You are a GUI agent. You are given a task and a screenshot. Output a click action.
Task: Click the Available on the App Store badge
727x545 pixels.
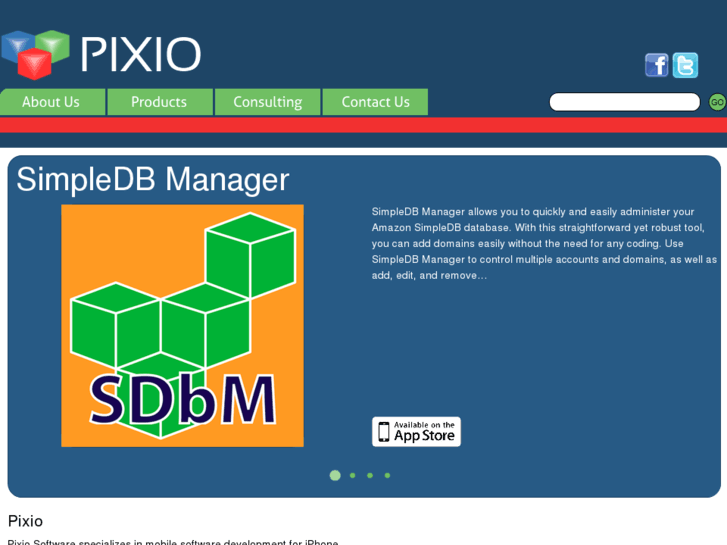pos(416,432)
